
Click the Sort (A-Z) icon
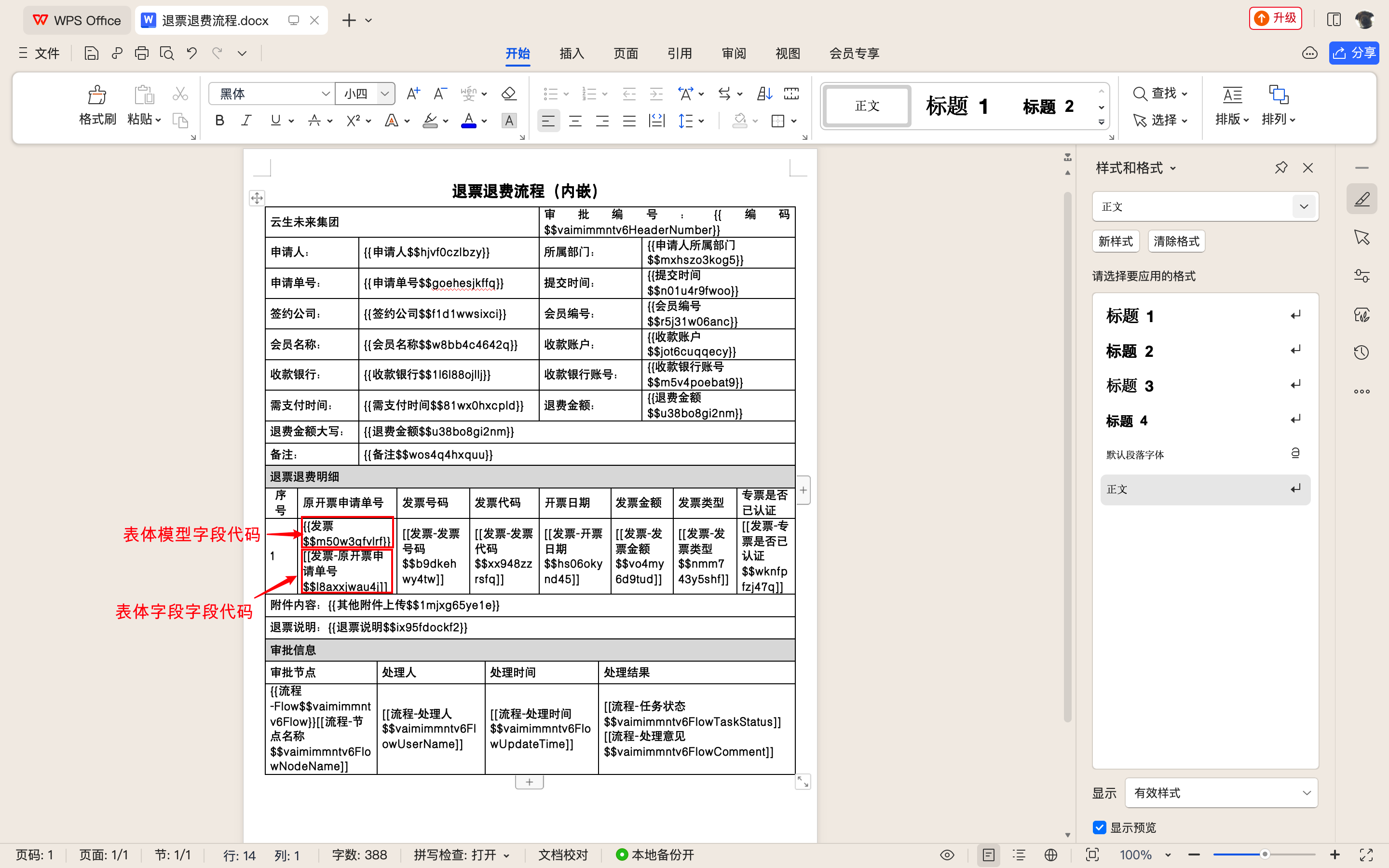point(764,94)
